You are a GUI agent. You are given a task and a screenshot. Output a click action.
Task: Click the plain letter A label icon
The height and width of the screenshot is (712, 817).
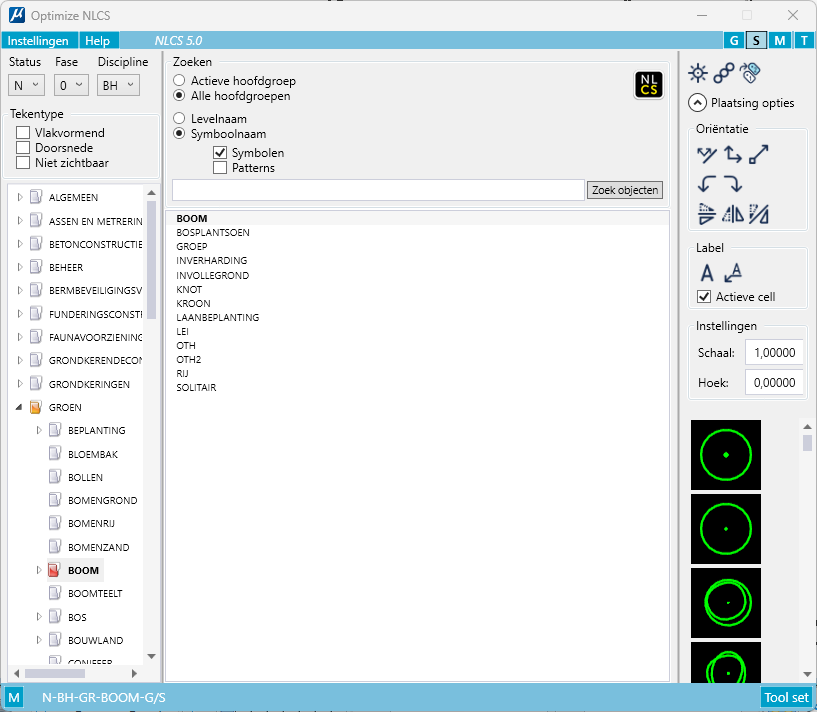pyautogui.click(x=707, y=273)
